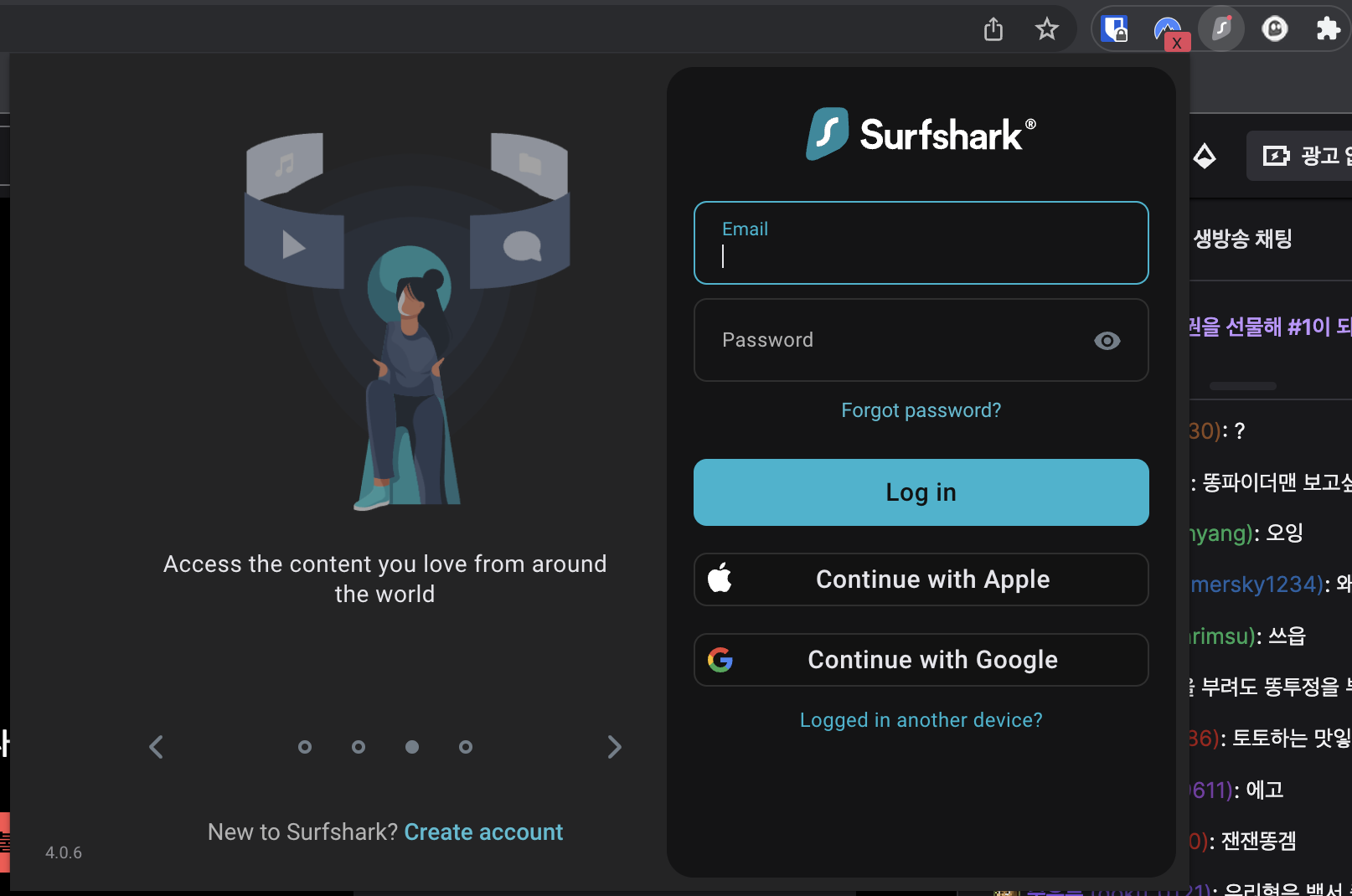This screenshot has height=896, width=1352.
Task: Open the Create account link
Action: (483, 832)
